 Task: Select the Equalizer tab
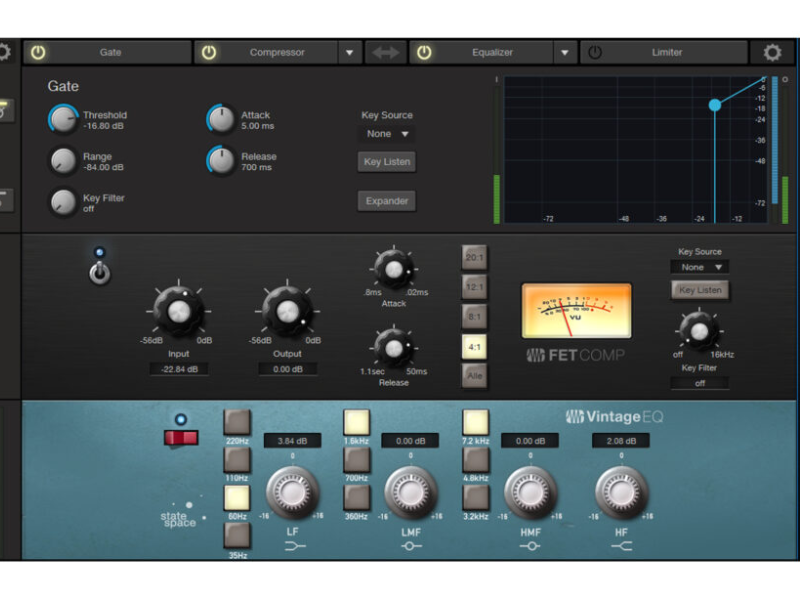pos(492,52)
